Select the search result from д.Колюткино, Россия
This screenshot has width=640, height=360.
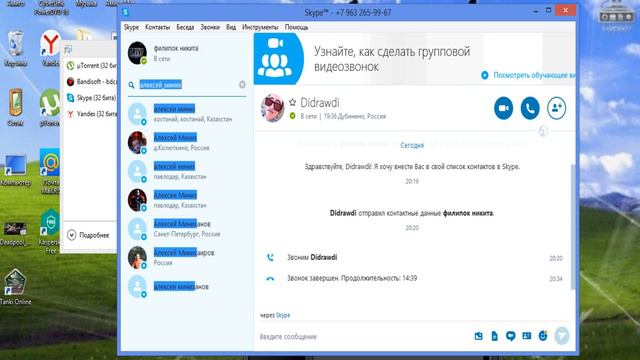187,142
